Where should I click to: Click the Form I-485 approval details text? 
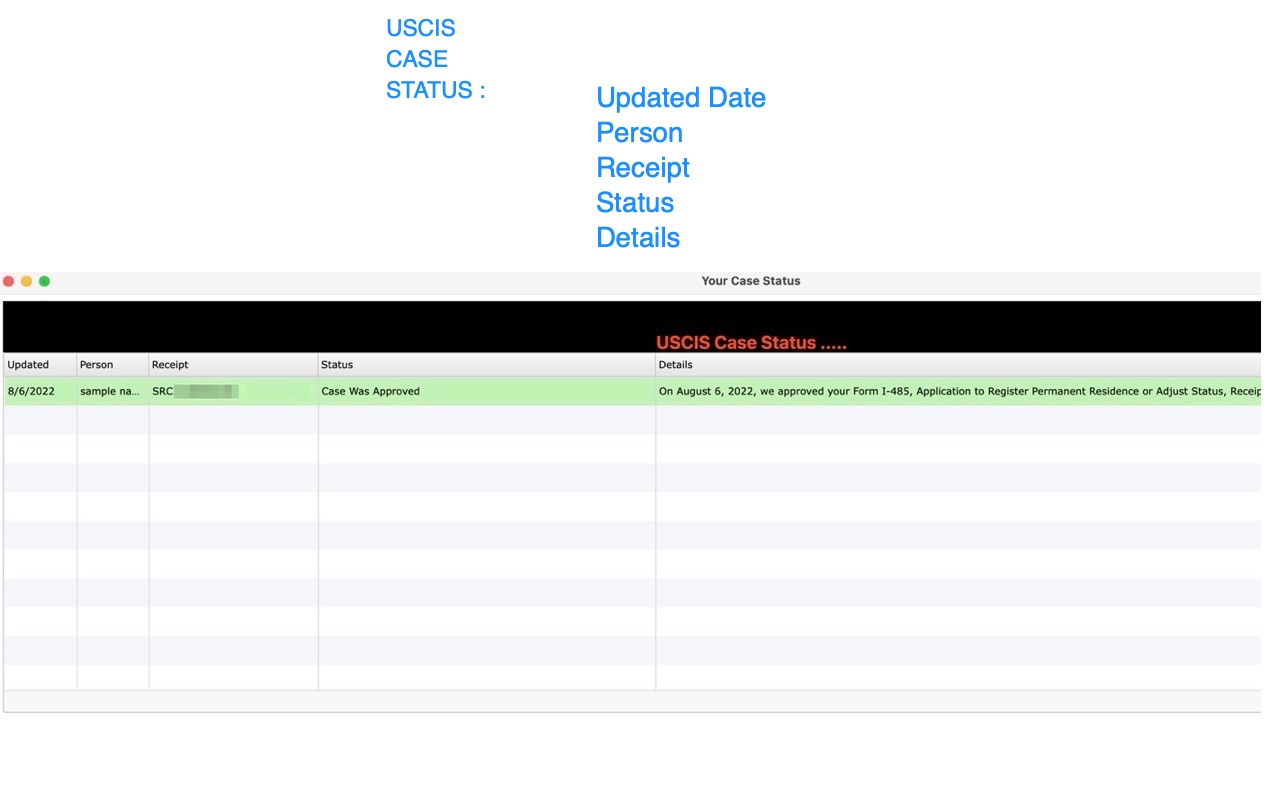(900, 391)
